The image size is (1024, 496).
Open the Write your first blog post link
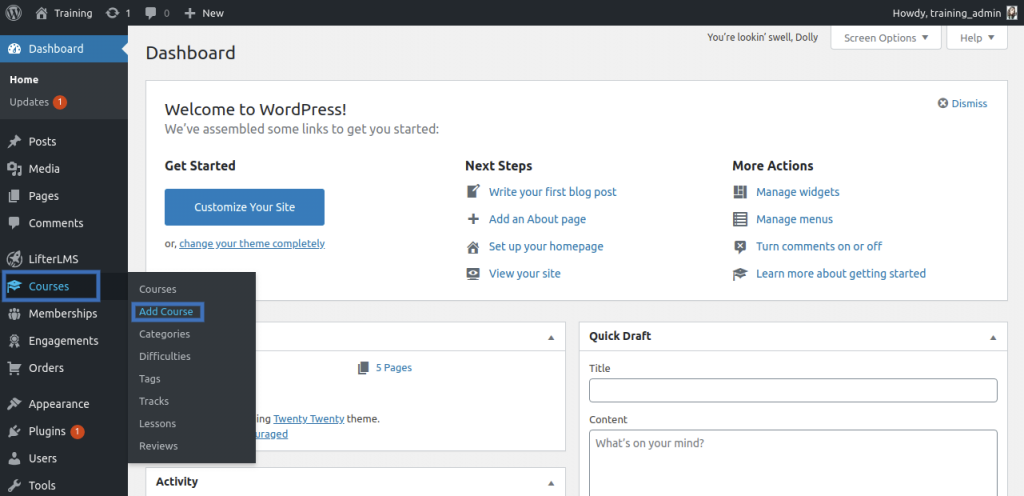coord(552,192)
